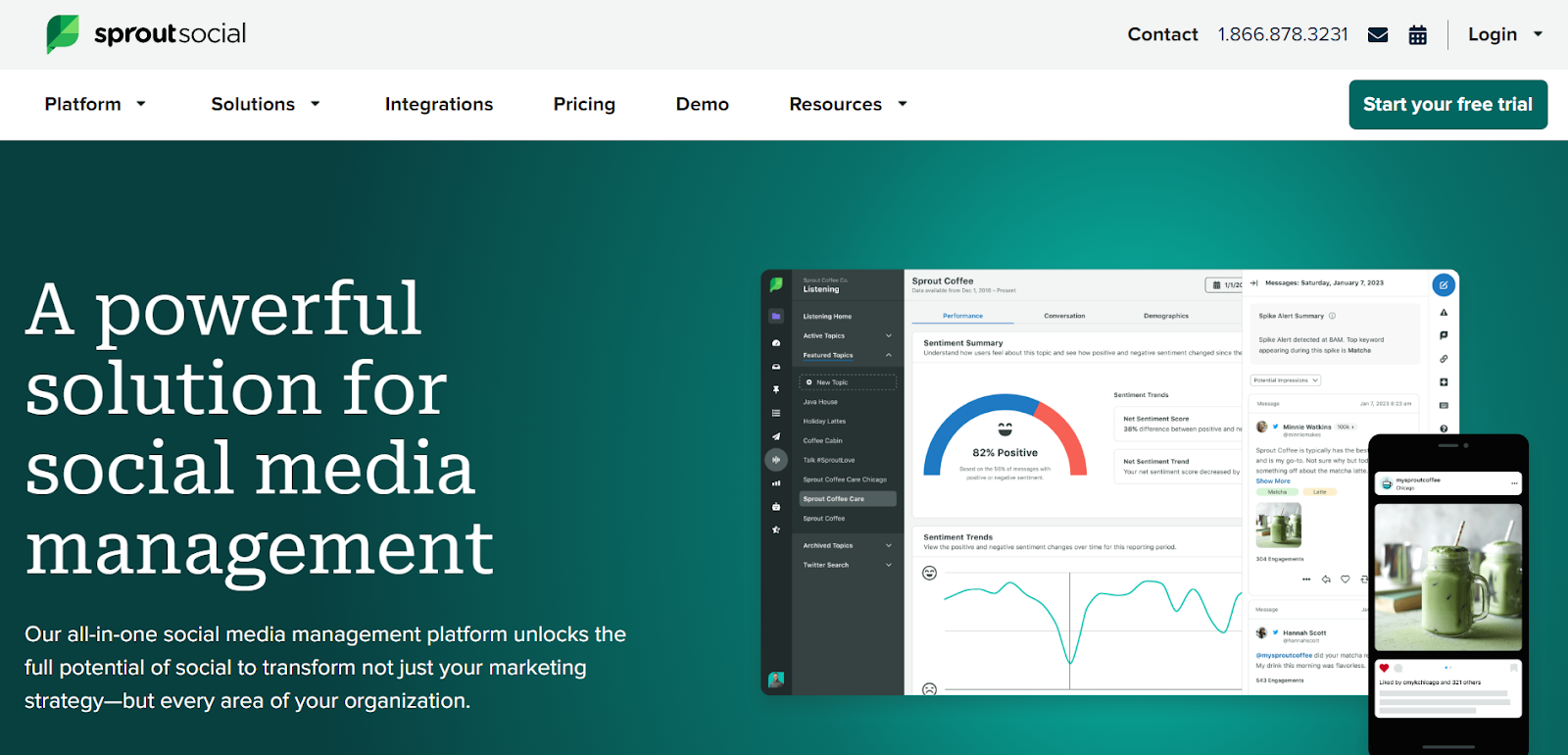
Task: Click the star reviews icon in sidebar
Action: pos(776,529)
